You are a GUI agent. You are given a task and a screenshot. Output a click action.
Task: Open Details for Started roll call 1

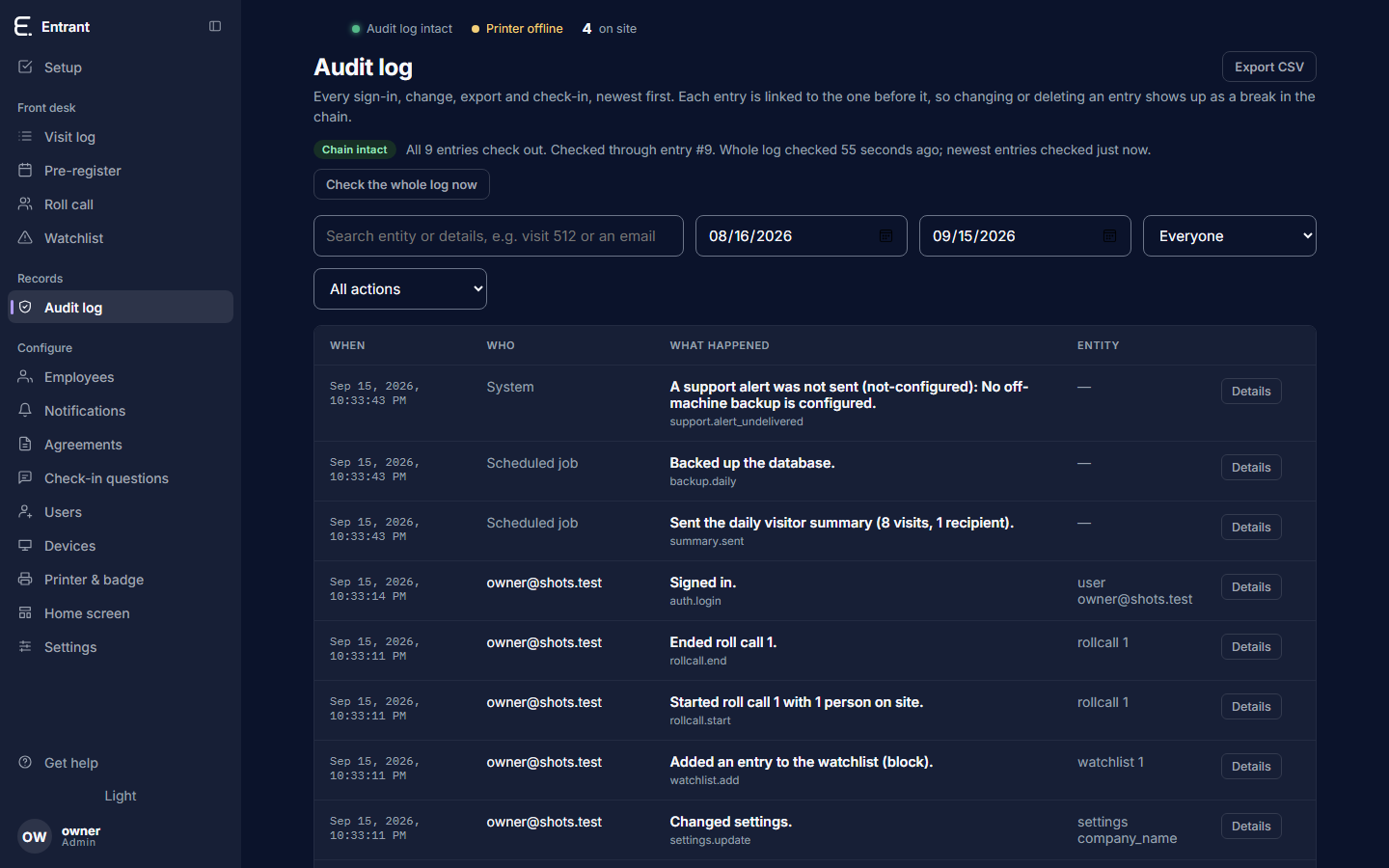pyautogui.click(x=1251, y=706)
